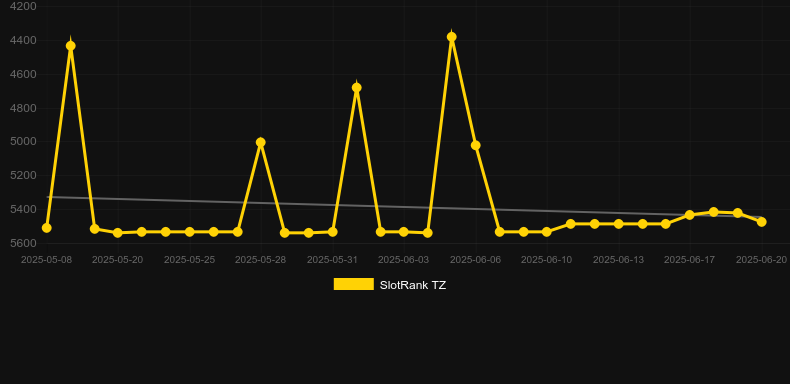
Task: Click the 5200 y-axis label
Action: [23, 175]
